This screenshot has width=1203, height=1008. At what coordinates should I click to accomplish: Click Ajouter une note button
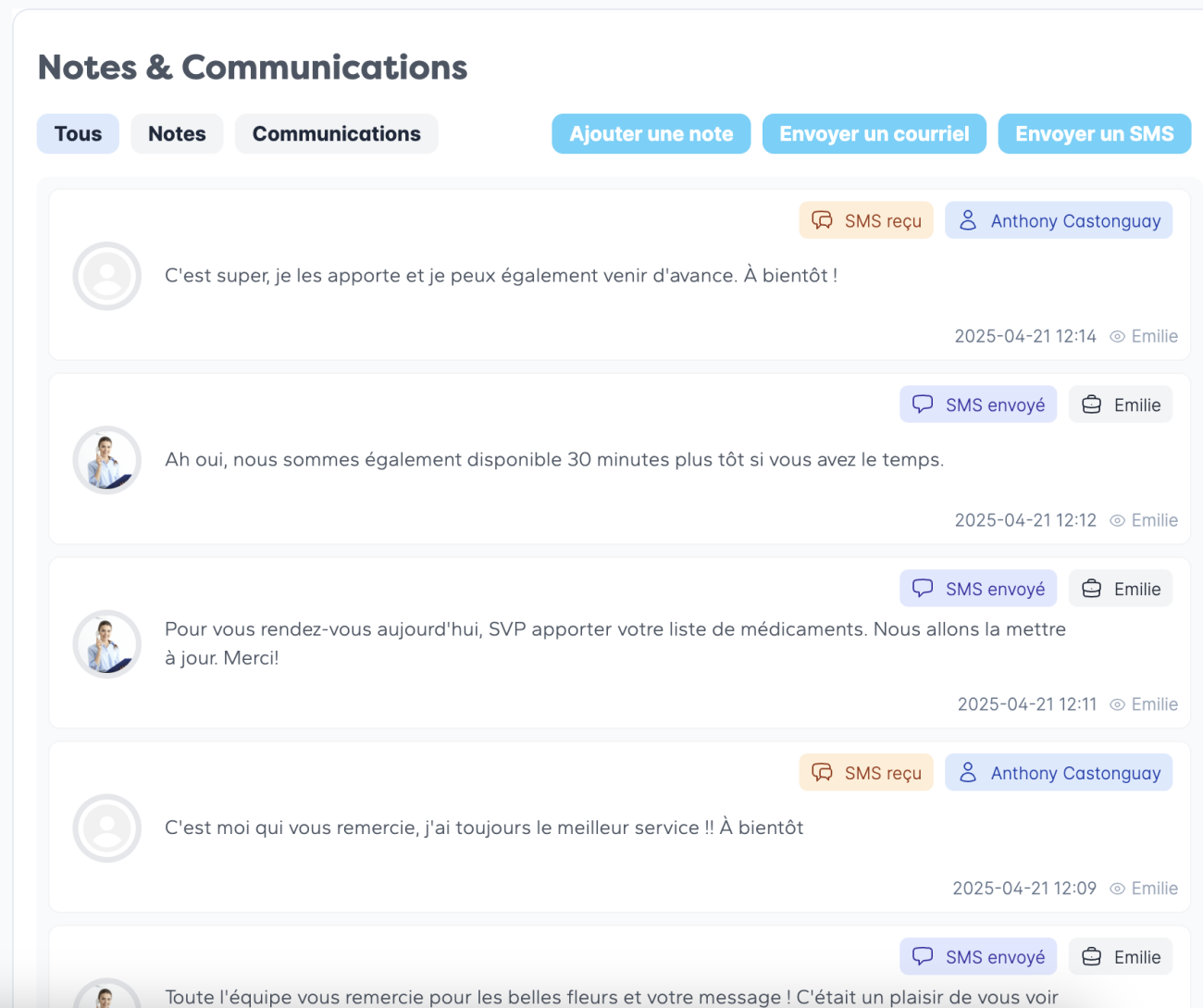(651, 134)
